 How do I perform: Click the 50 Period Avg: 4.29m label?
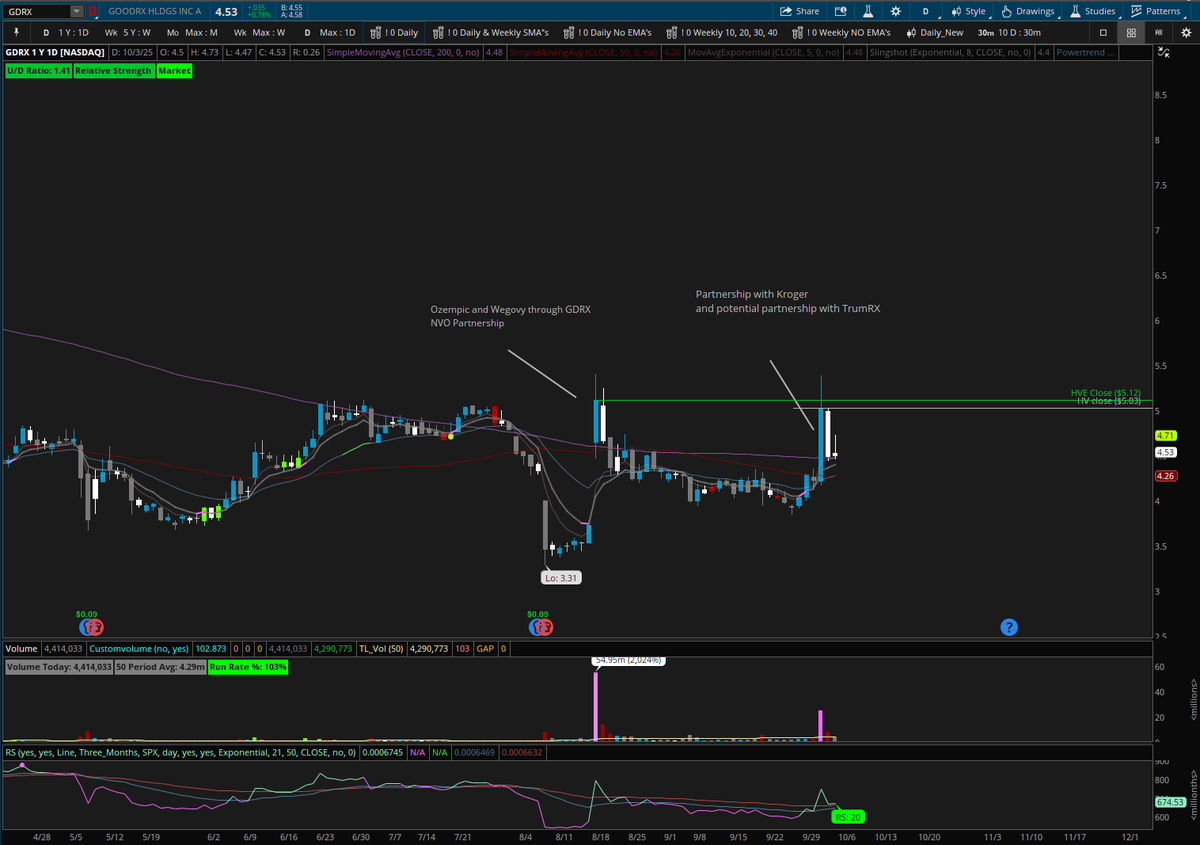pyautogui.click(x=160, y=667)
